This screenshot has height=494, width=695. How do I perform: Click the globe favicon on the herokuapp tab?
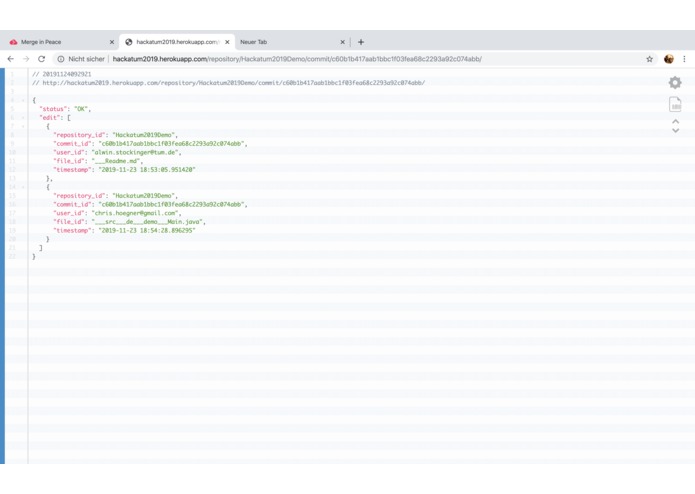point(129,42)
